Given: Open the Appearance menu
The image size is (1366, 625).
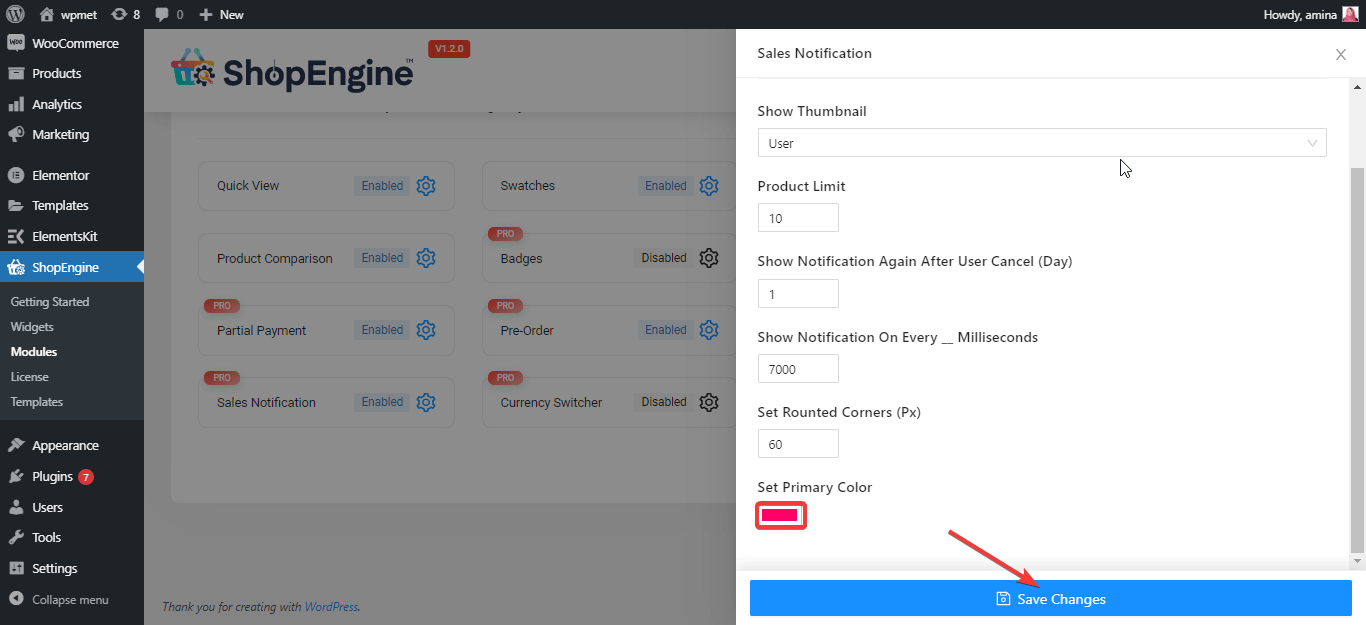Looking at the screenshot, I should click(72, 445).
